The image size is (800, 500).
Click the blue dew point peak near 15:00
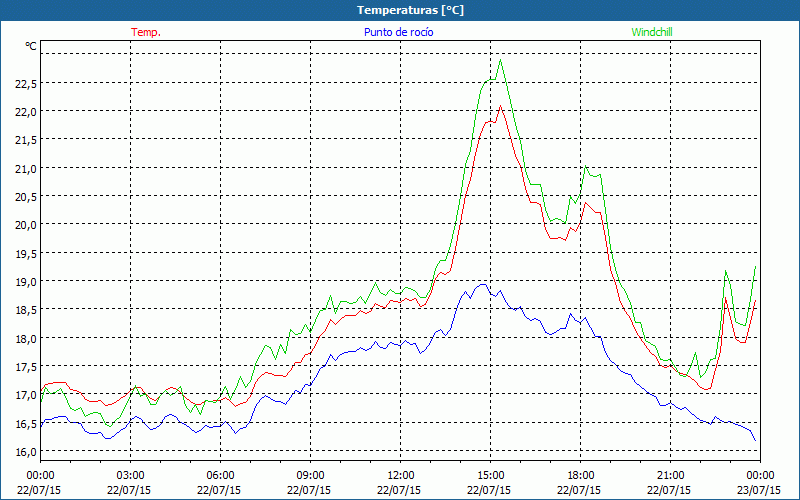tap(482, 285)
